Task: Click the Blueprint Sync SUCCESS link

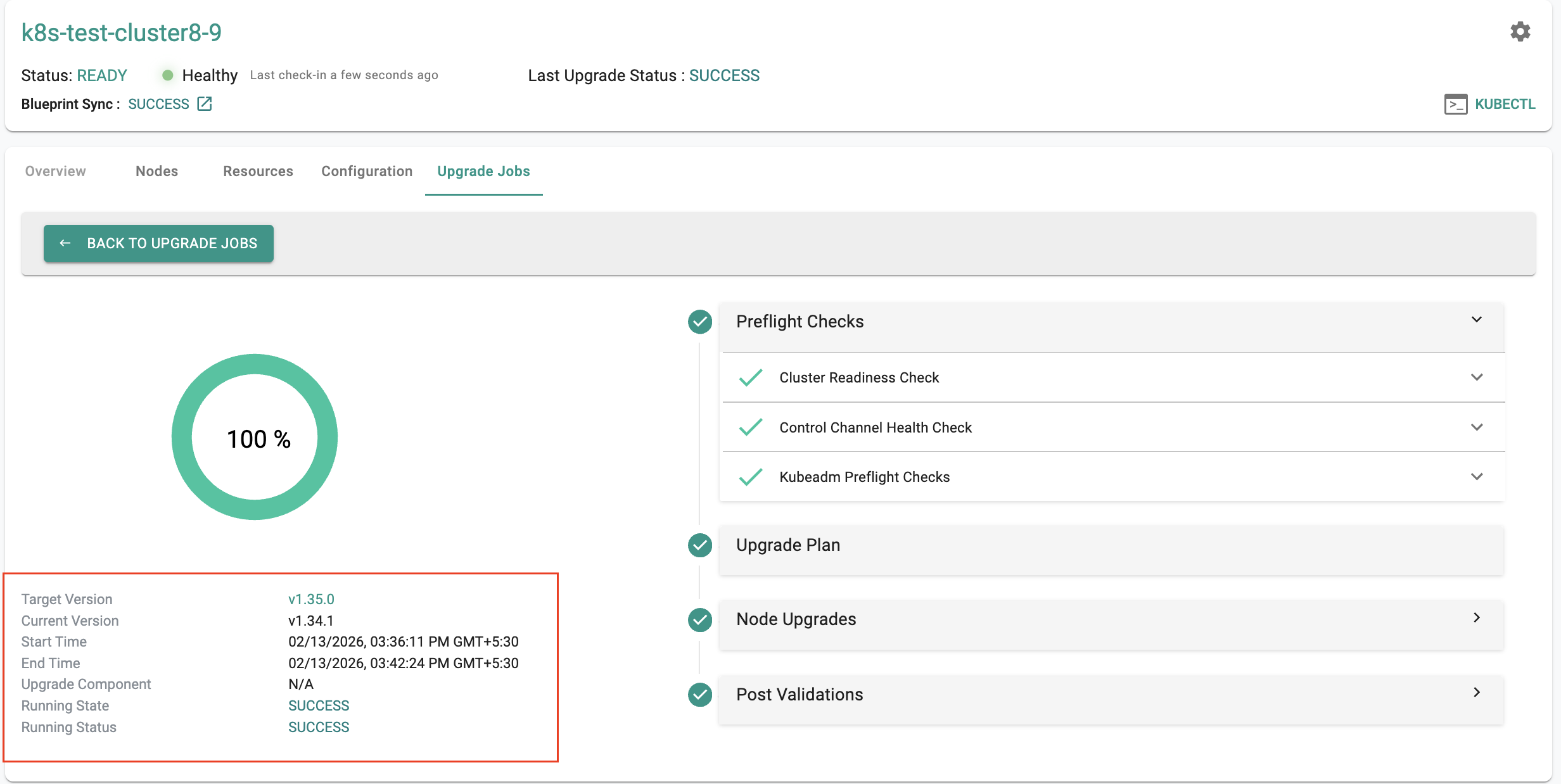Action: tap(158, 104)
